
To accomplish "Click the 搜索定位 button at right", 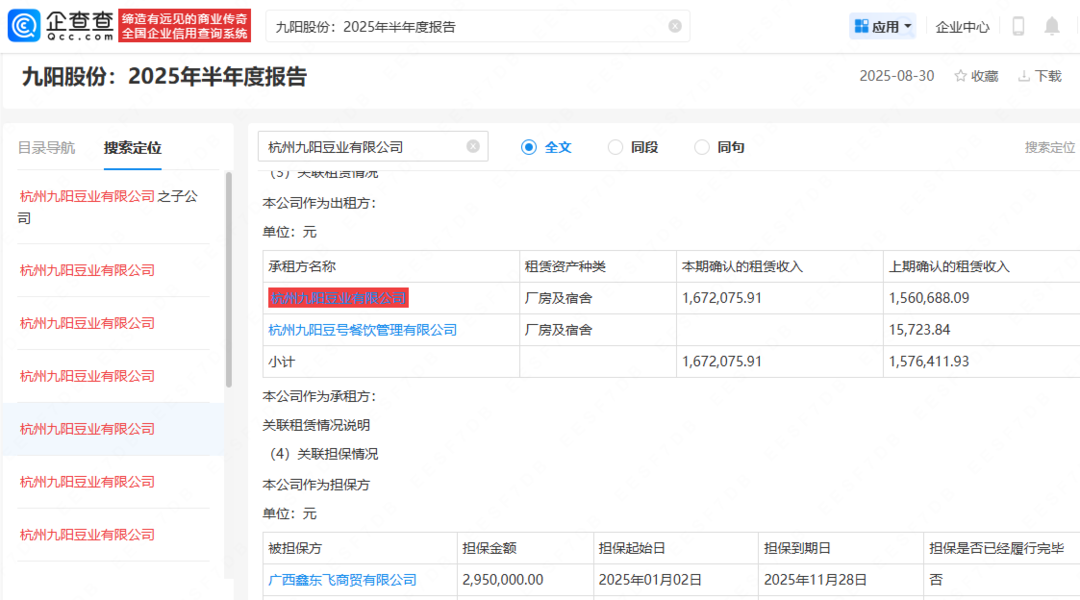I will [x=1049, y=147].
